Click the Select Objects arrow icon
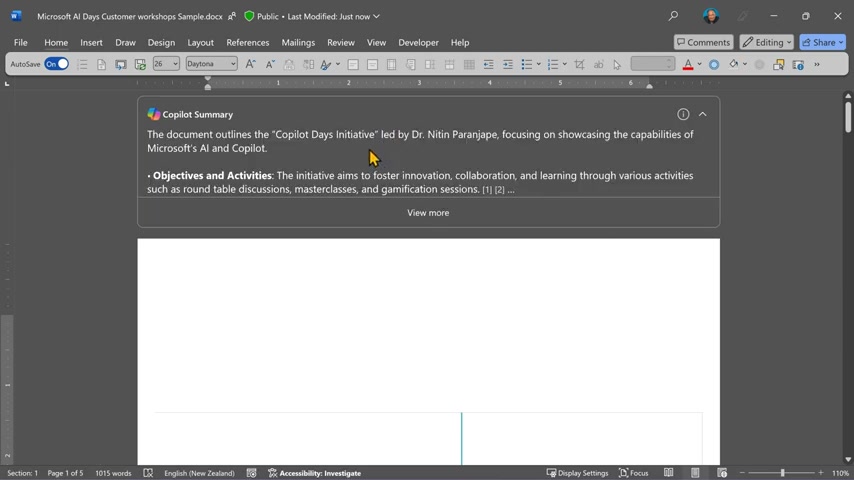854x480 pixels. point(617,64)
